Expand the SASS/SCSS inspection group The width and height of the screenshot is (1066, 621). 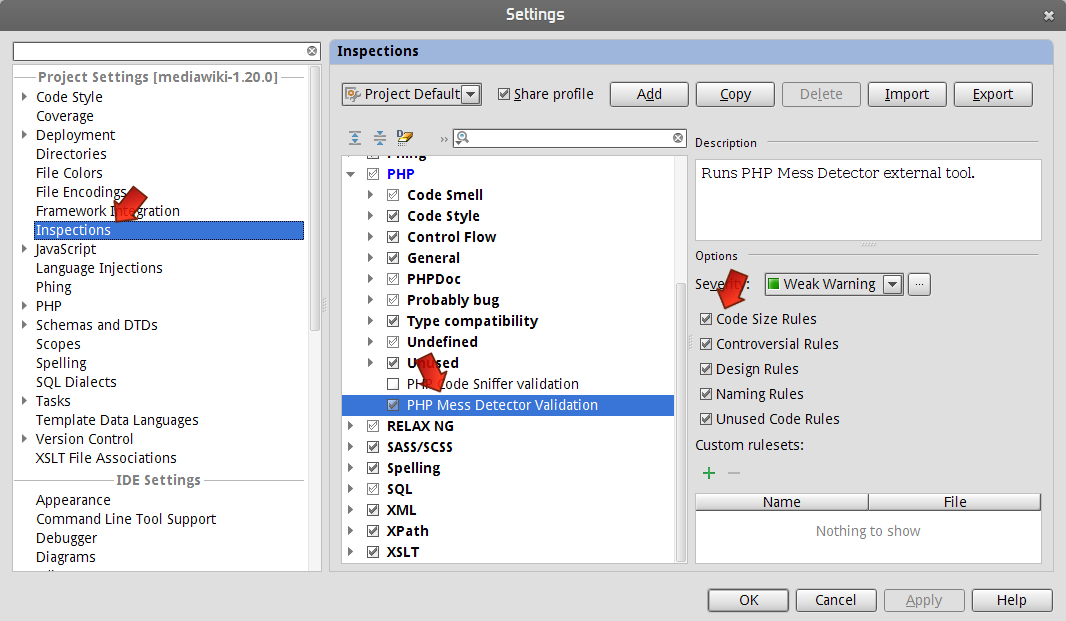click(351, 448)
